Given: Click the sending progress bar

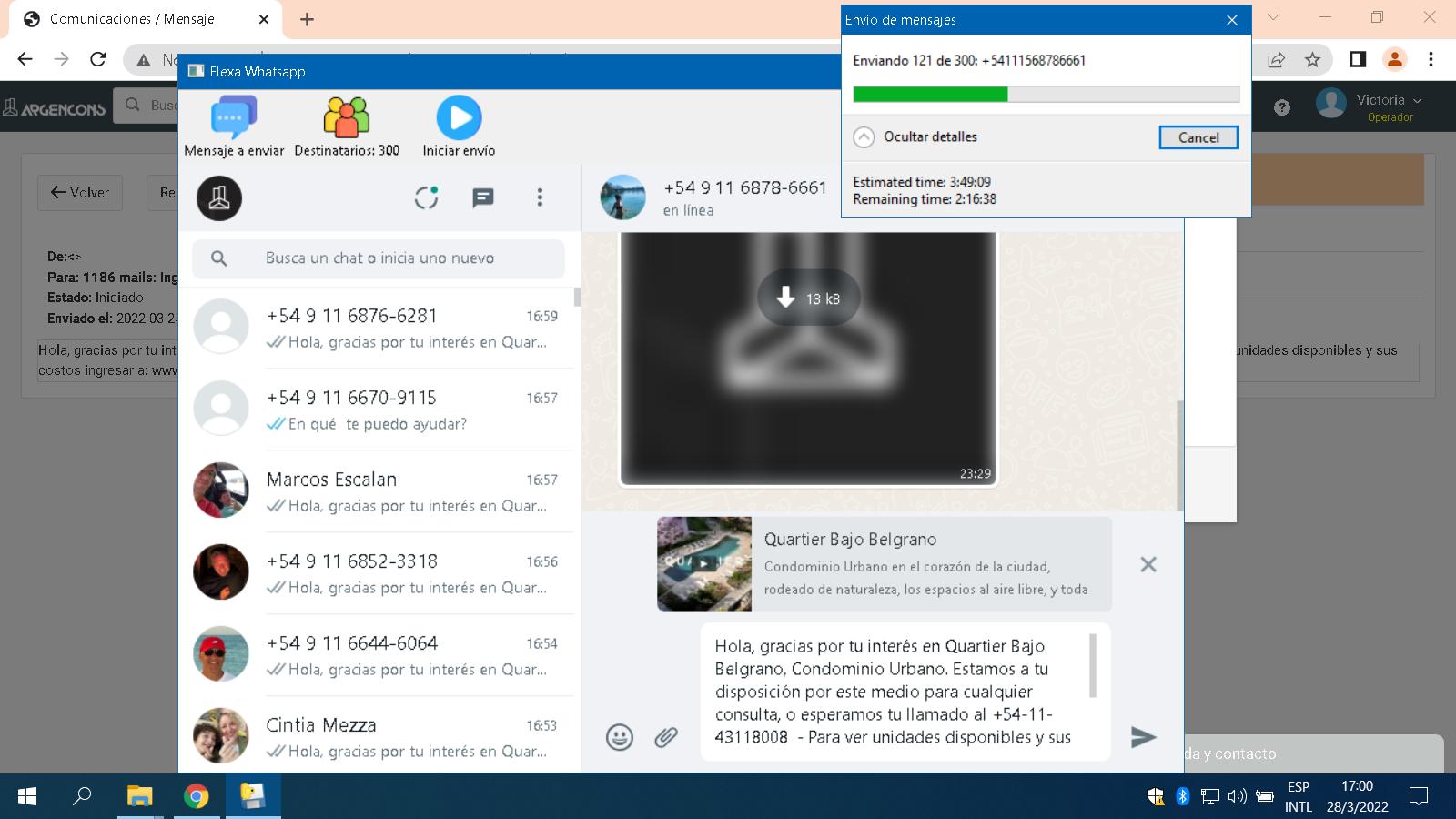Looking at the screenshot, I should click(x=1046, y=94).
